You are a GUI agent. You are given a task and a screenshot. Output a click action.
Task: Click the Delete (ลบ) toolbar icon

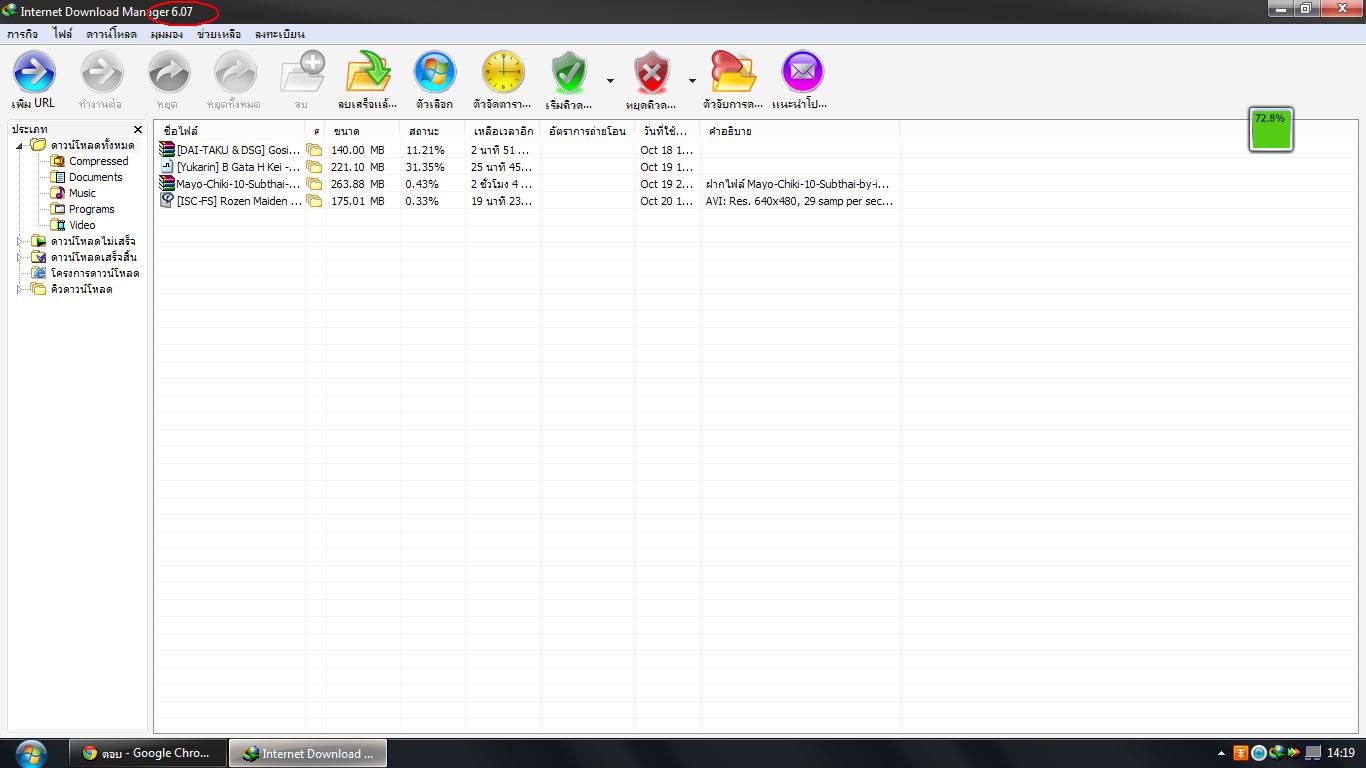click(302, 72)
